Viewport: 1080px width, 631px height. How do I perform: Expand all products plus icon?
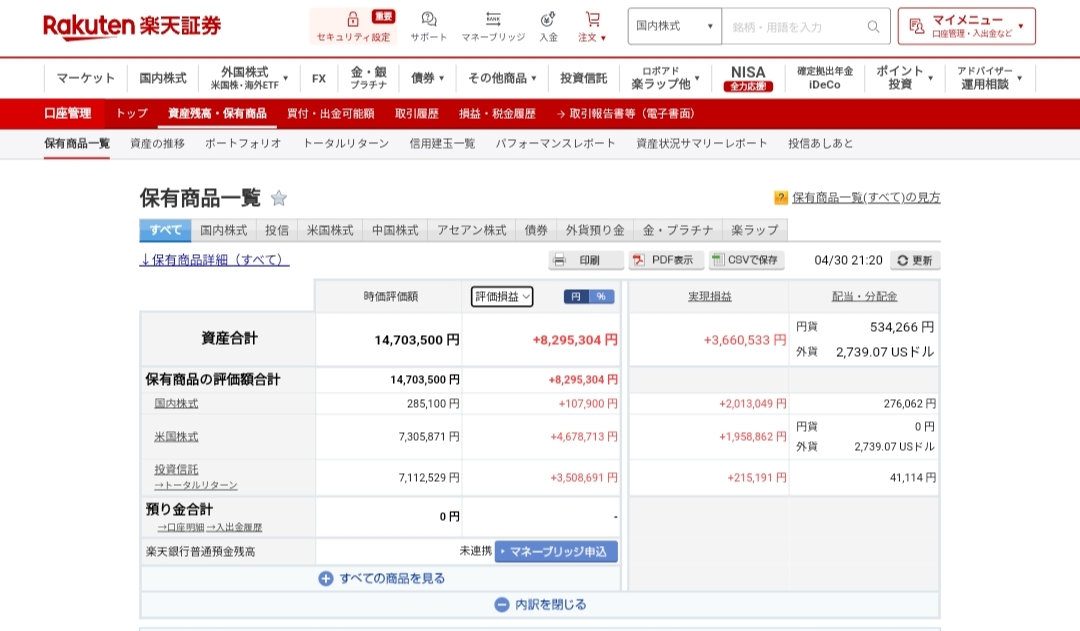coord(326,579)
